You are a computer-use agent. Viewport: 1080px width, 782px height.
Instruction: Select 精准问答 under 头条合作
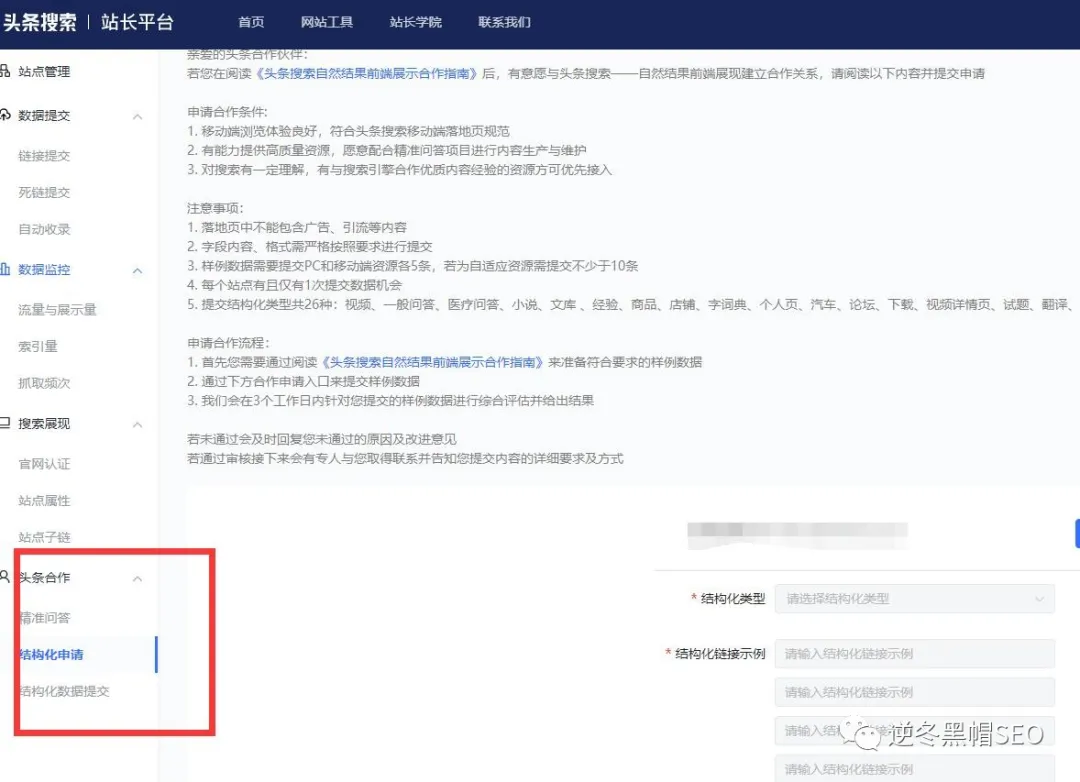(x=44, y=617)
